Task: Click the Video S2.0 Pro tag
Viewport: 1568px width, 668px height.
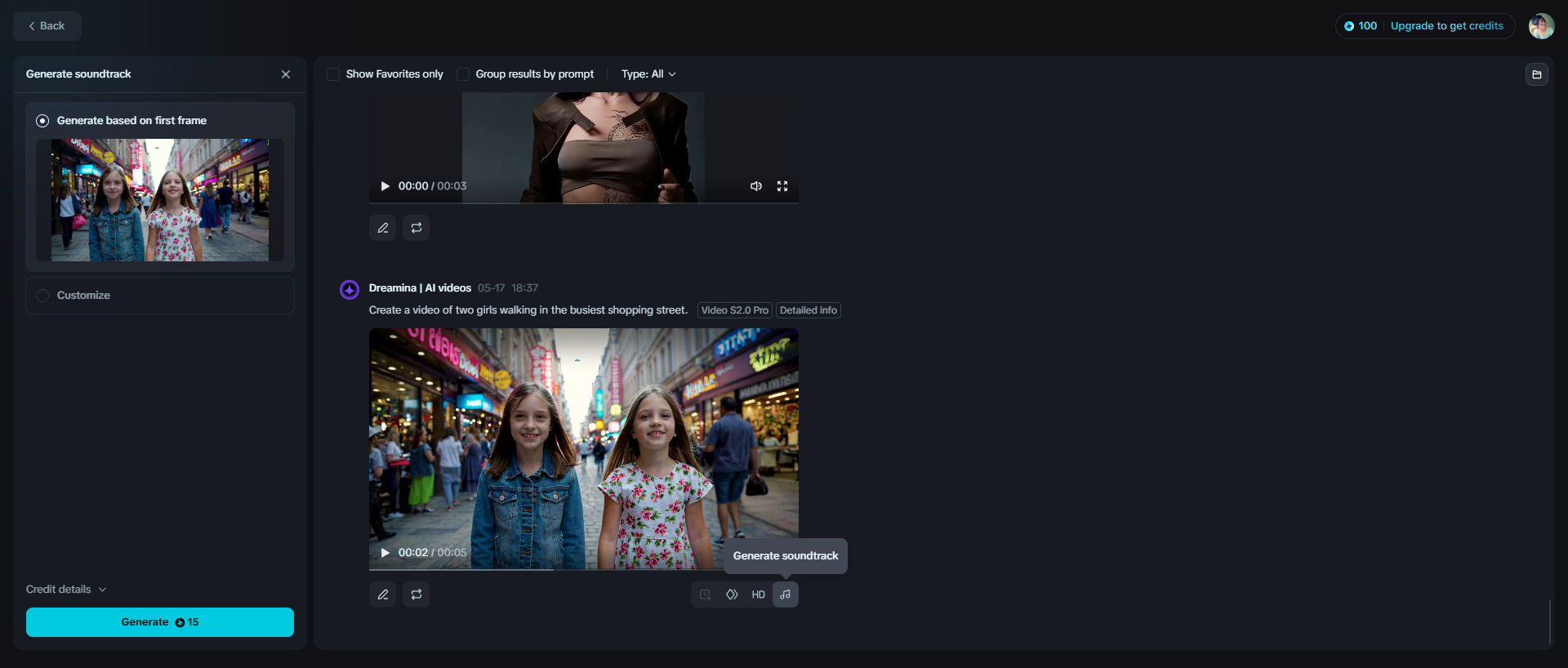Action: pyautogui.click(x=734, y=310)
